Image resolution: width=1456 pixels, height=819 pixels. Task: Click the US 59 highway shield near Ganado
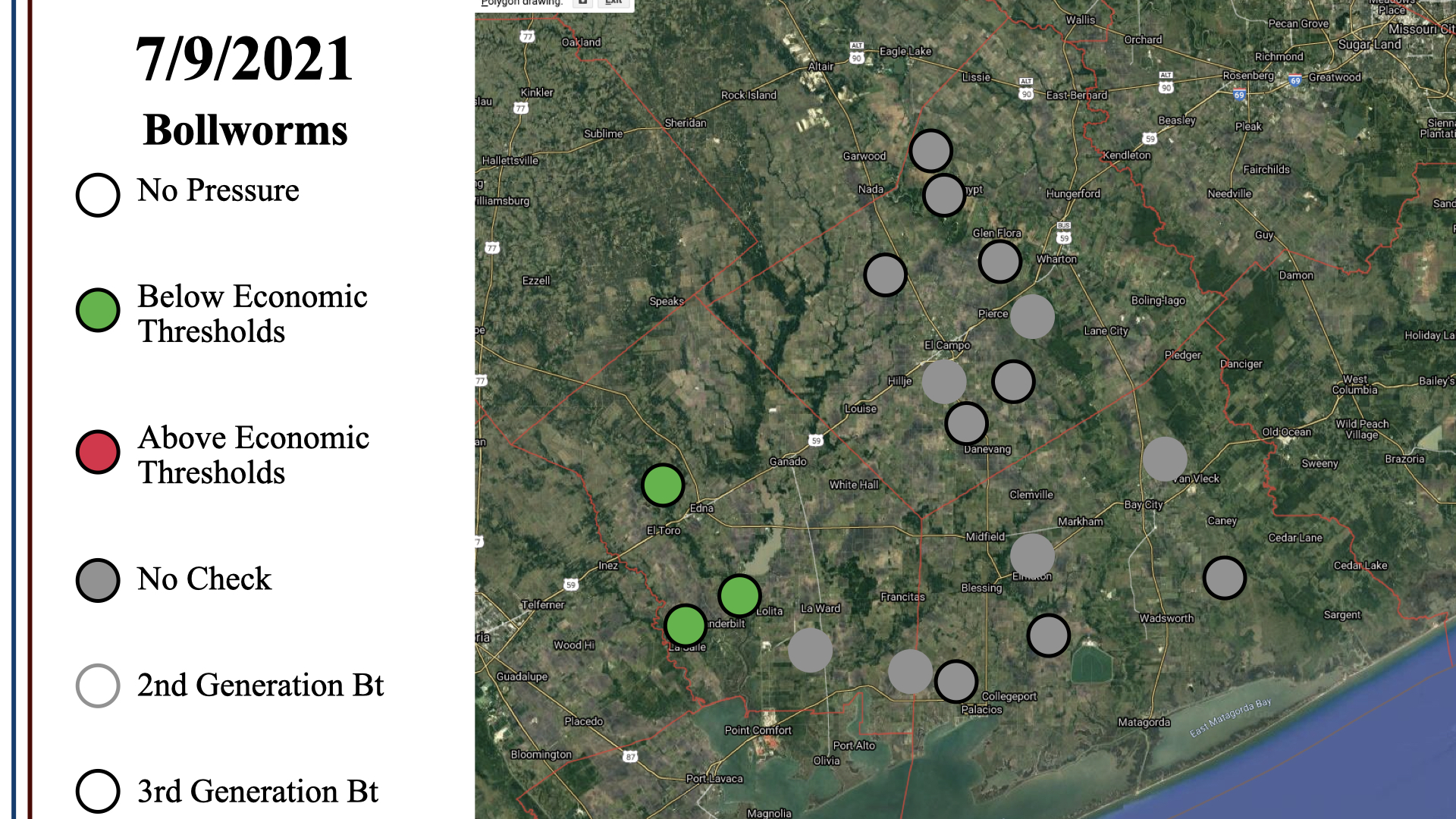point(816,441)
